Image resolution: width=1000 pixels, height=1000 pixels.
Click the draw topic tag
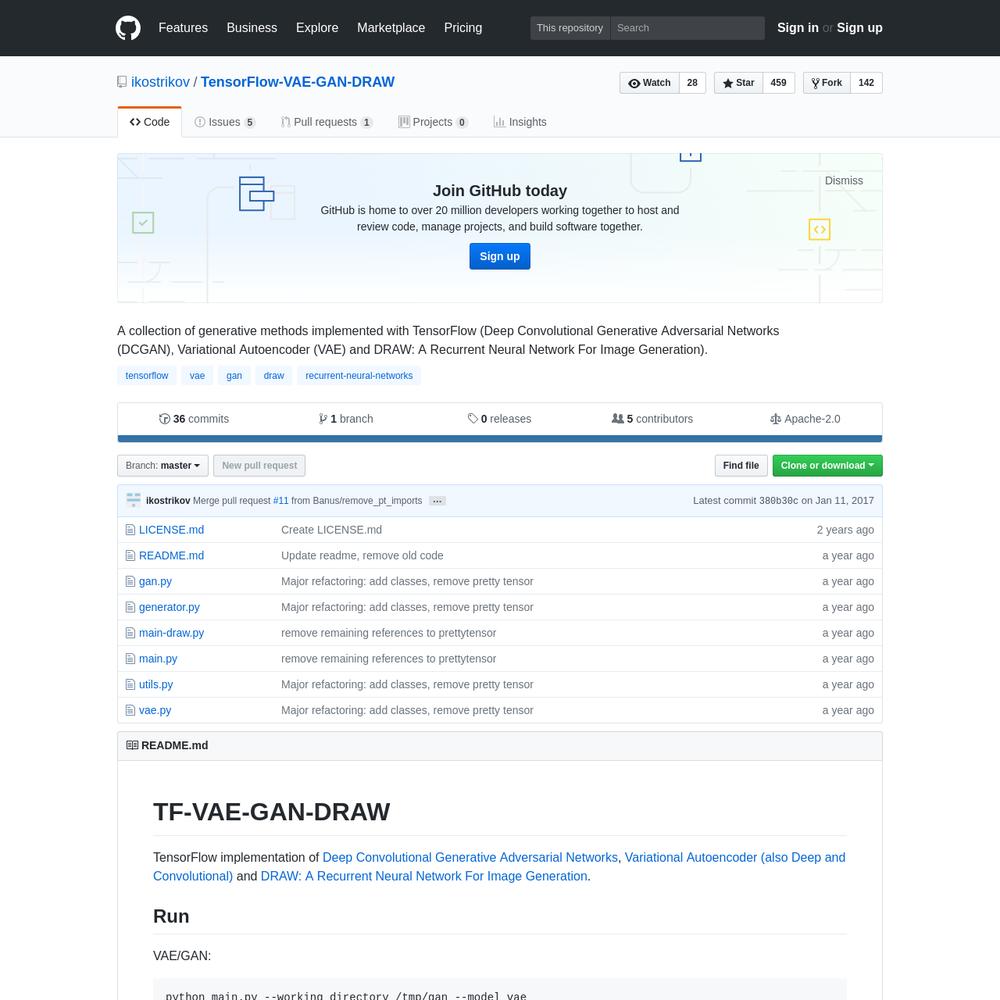[x=274, y=376]
